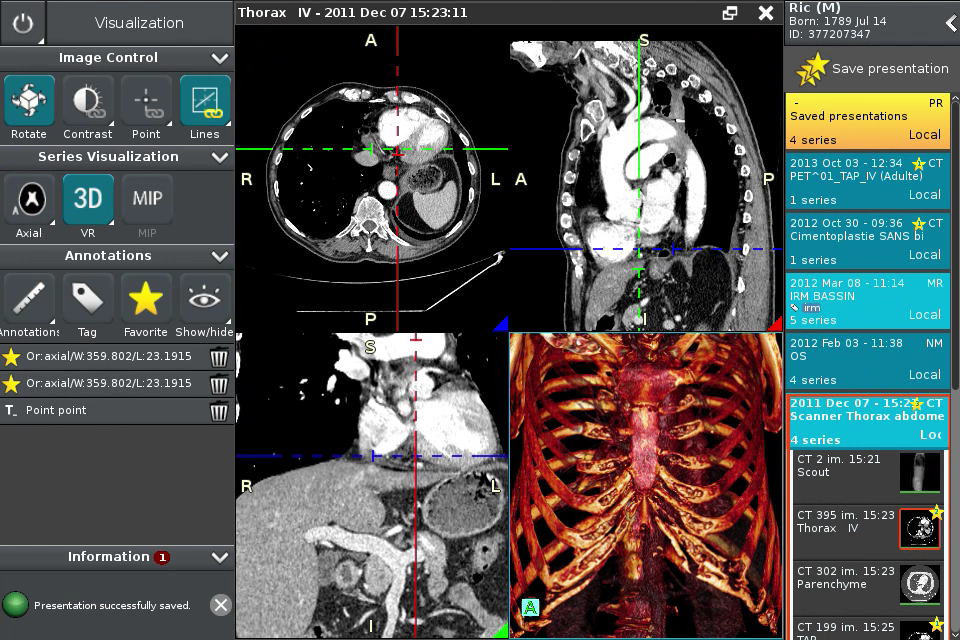Click the power button icon
The width and height of the screenshot is (960, 640).
[x=23, y=23]
